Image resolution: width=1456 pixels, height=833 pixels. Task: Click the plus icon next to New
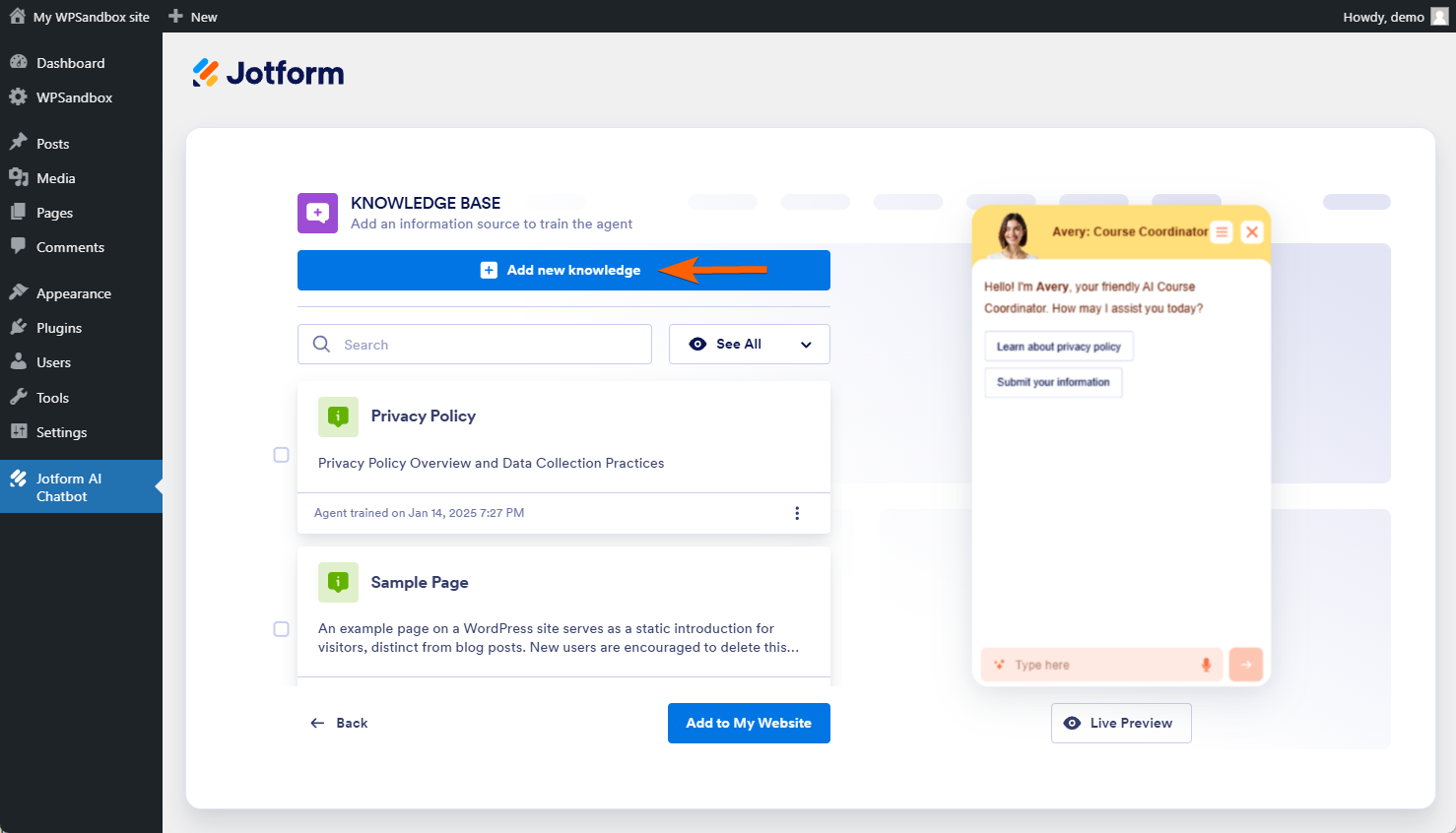pos(176,16)
